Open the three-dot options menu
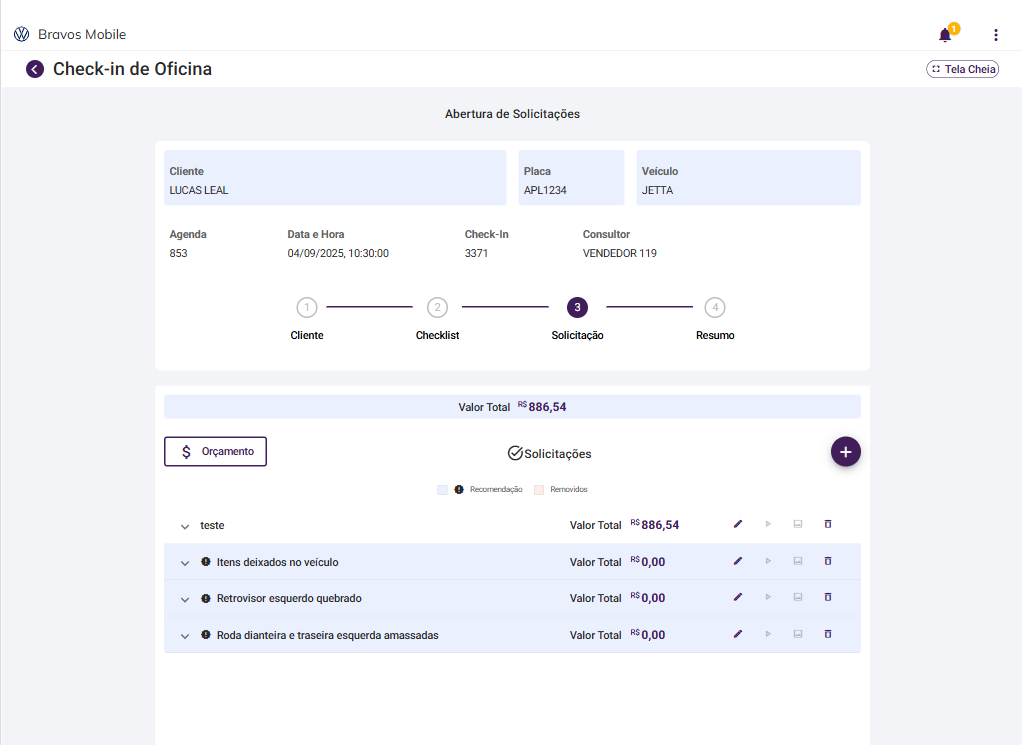1022x745 pixels. [x=995, y=35]
